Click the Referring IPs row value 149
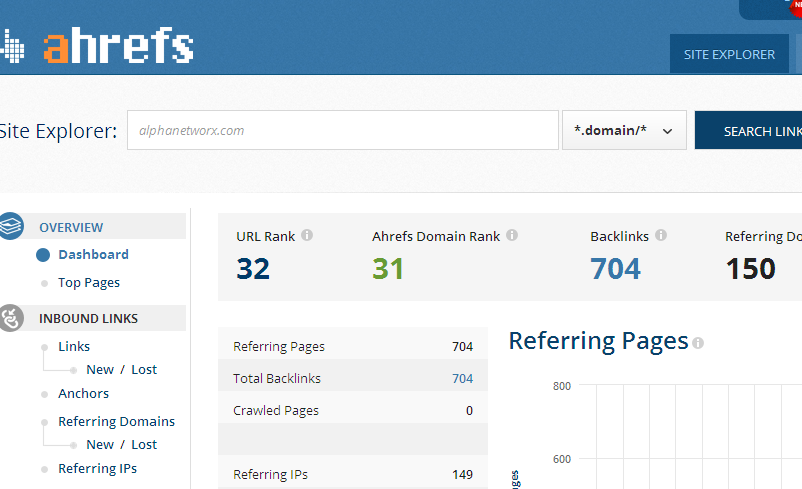Viewport: 802px width, 489px height. coord(462,475)
